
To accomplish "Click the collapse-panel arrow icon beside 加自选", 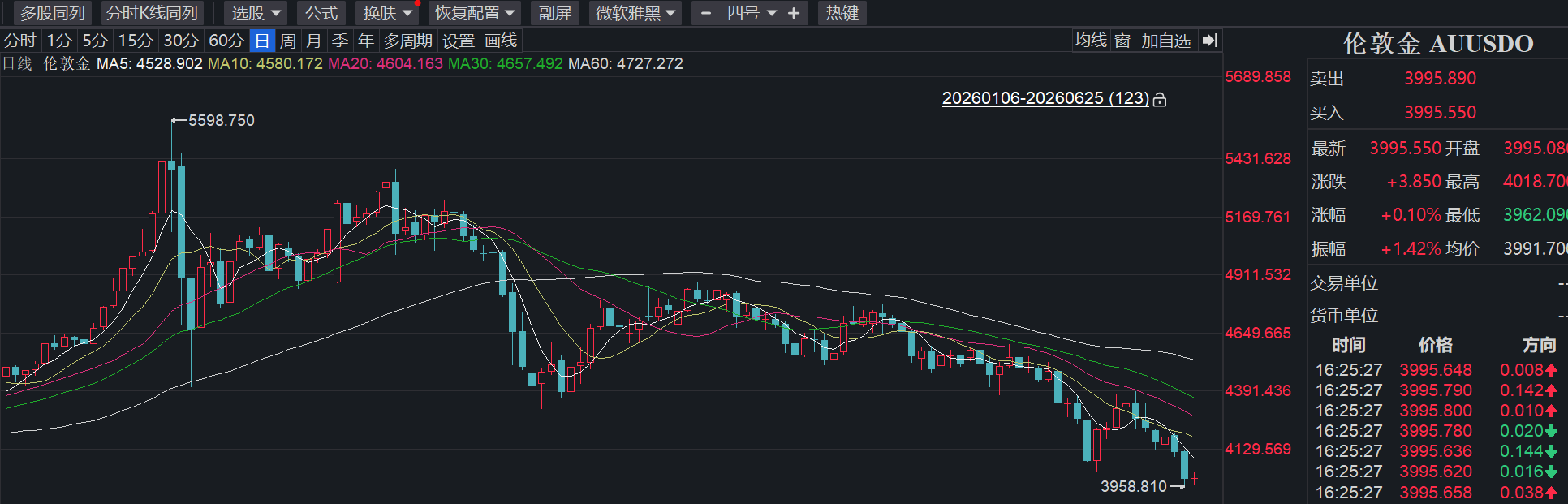I will pos(1209,41).
